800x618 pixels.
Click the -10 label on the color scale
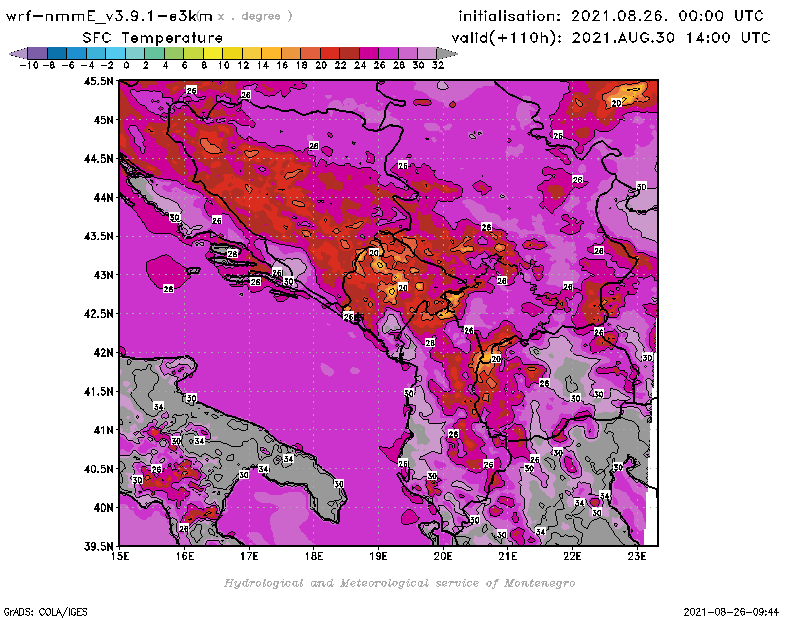tap(29, 65)
